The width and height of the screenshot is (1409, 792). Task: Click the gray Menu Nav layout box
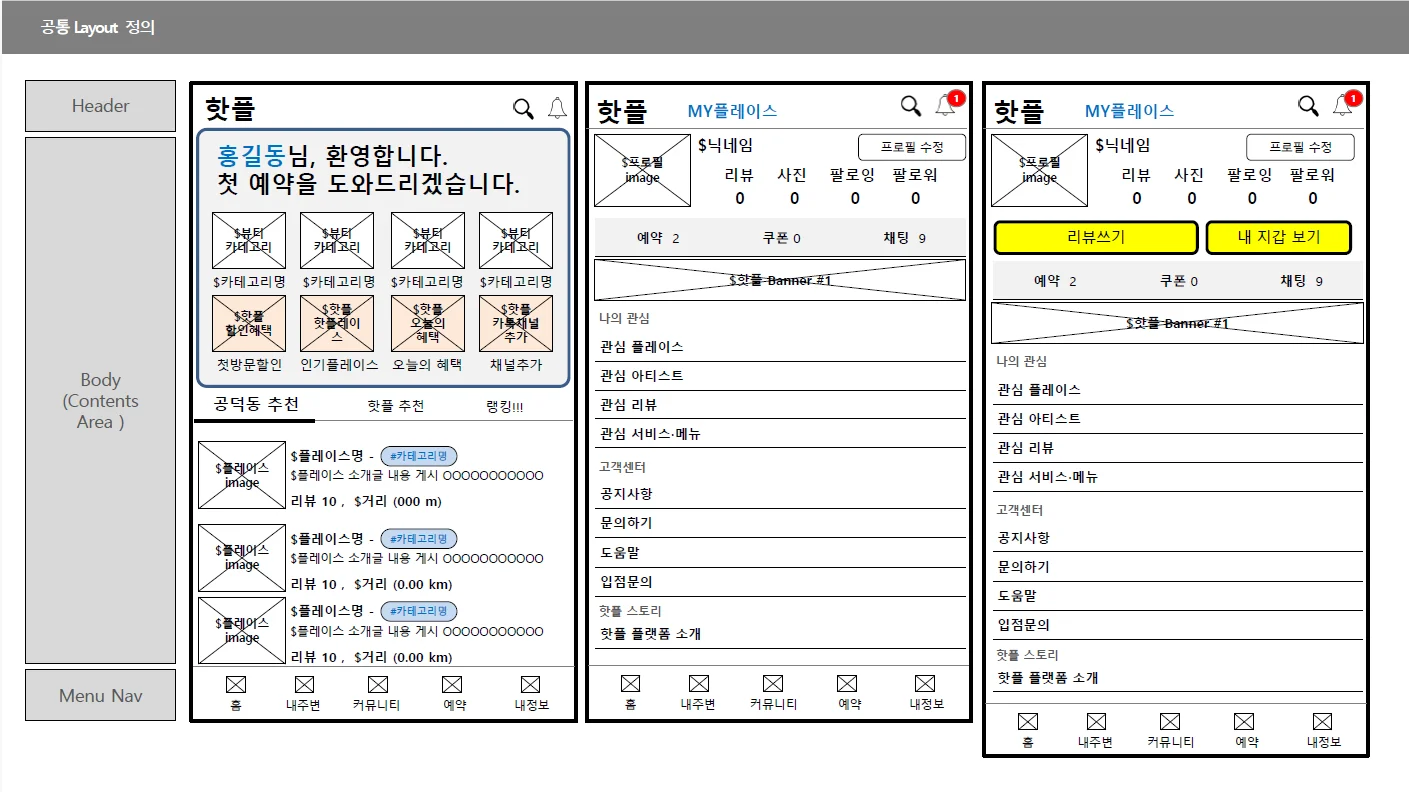(x=100, y=695)
